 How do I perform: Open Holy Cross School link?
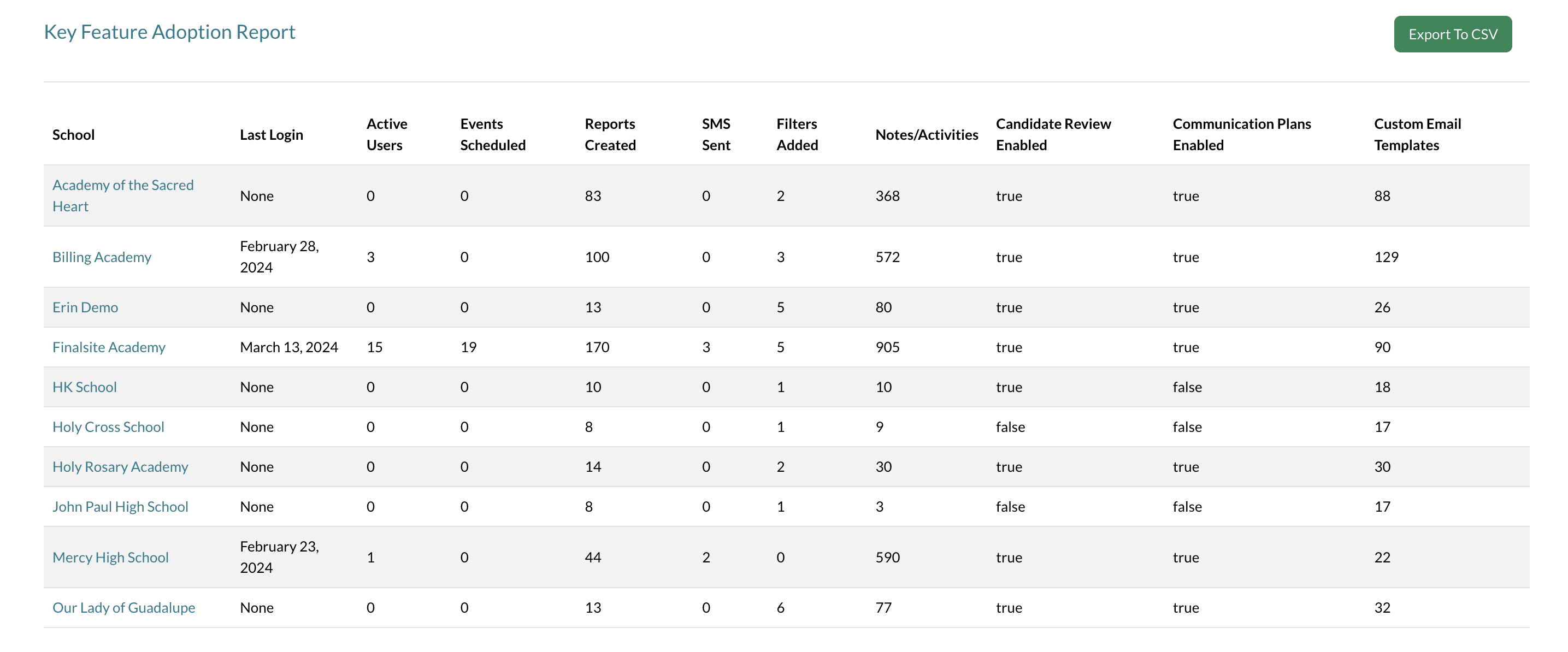(x=108, y=427)
